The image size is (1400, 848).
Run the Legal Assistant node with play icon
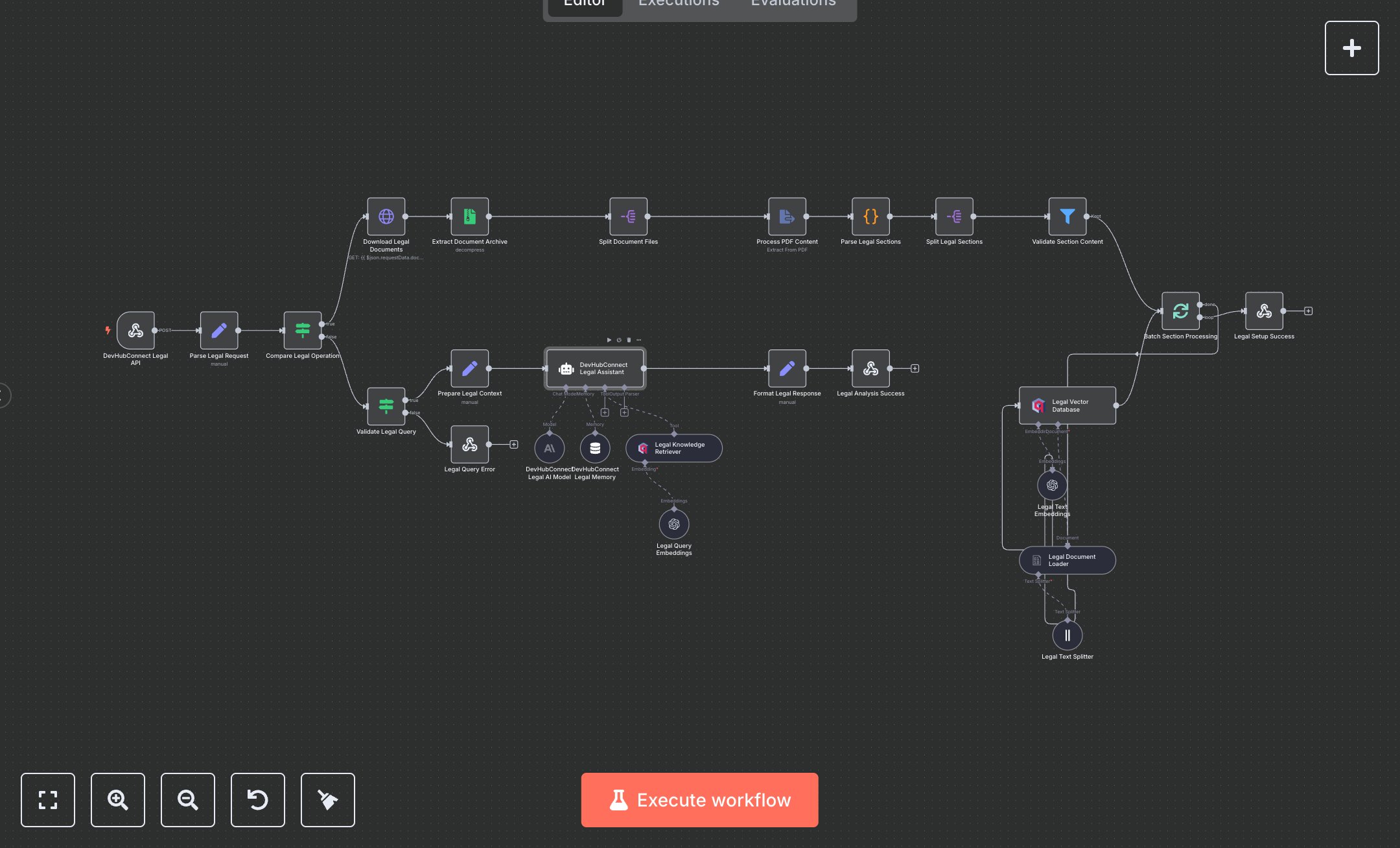click(x=609, y=340)
